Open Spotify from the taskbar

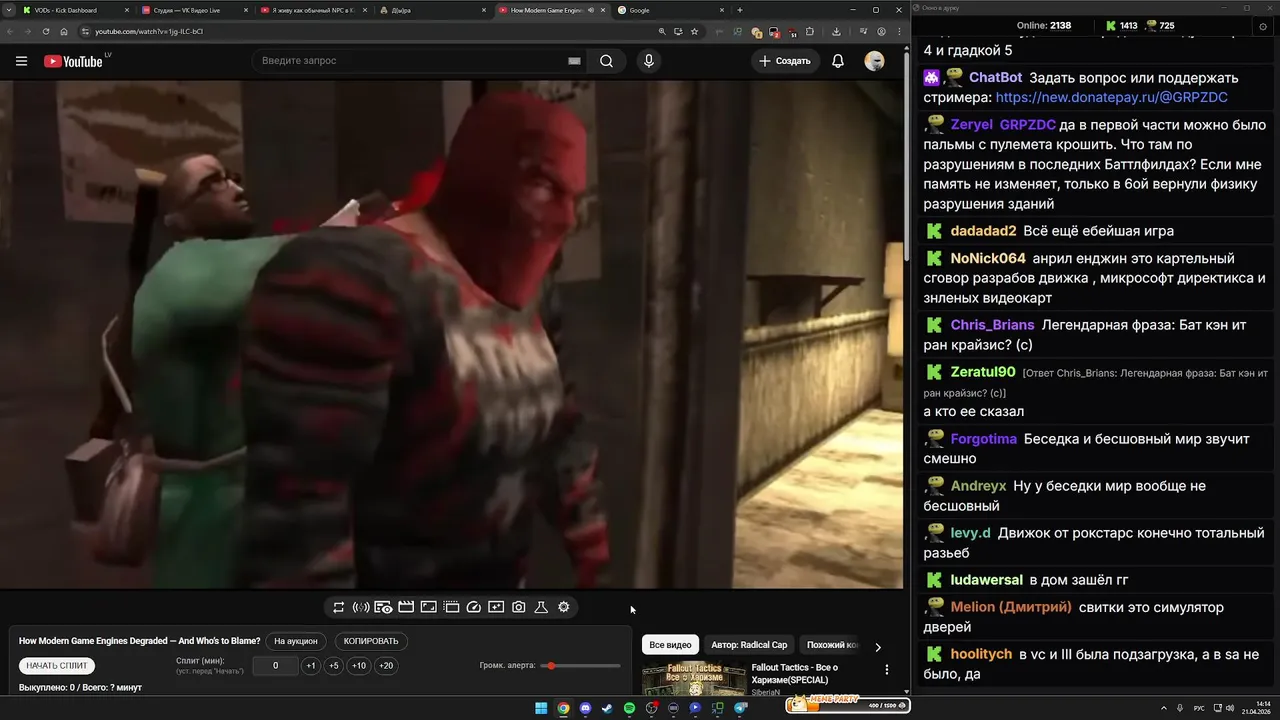(x=629, y=708)
